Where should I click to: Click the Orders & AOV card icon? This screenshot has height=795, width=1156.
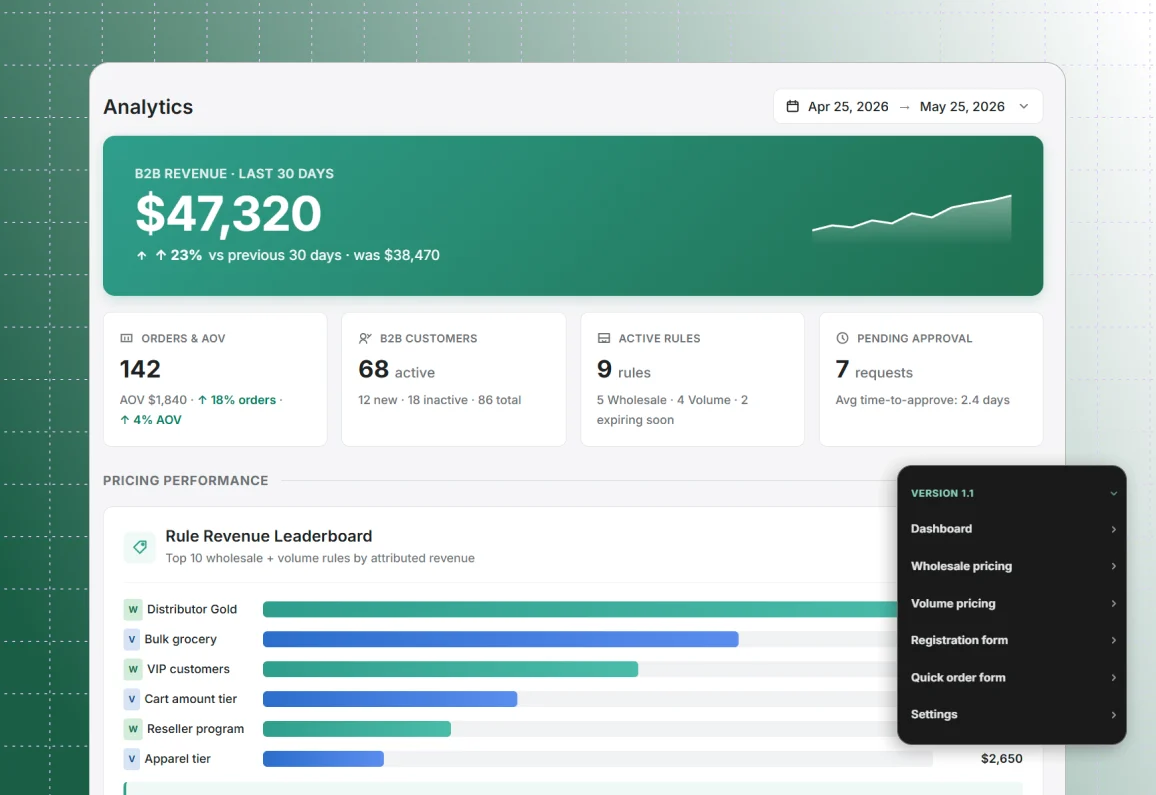pyautogui.click(x=127, y=339)
